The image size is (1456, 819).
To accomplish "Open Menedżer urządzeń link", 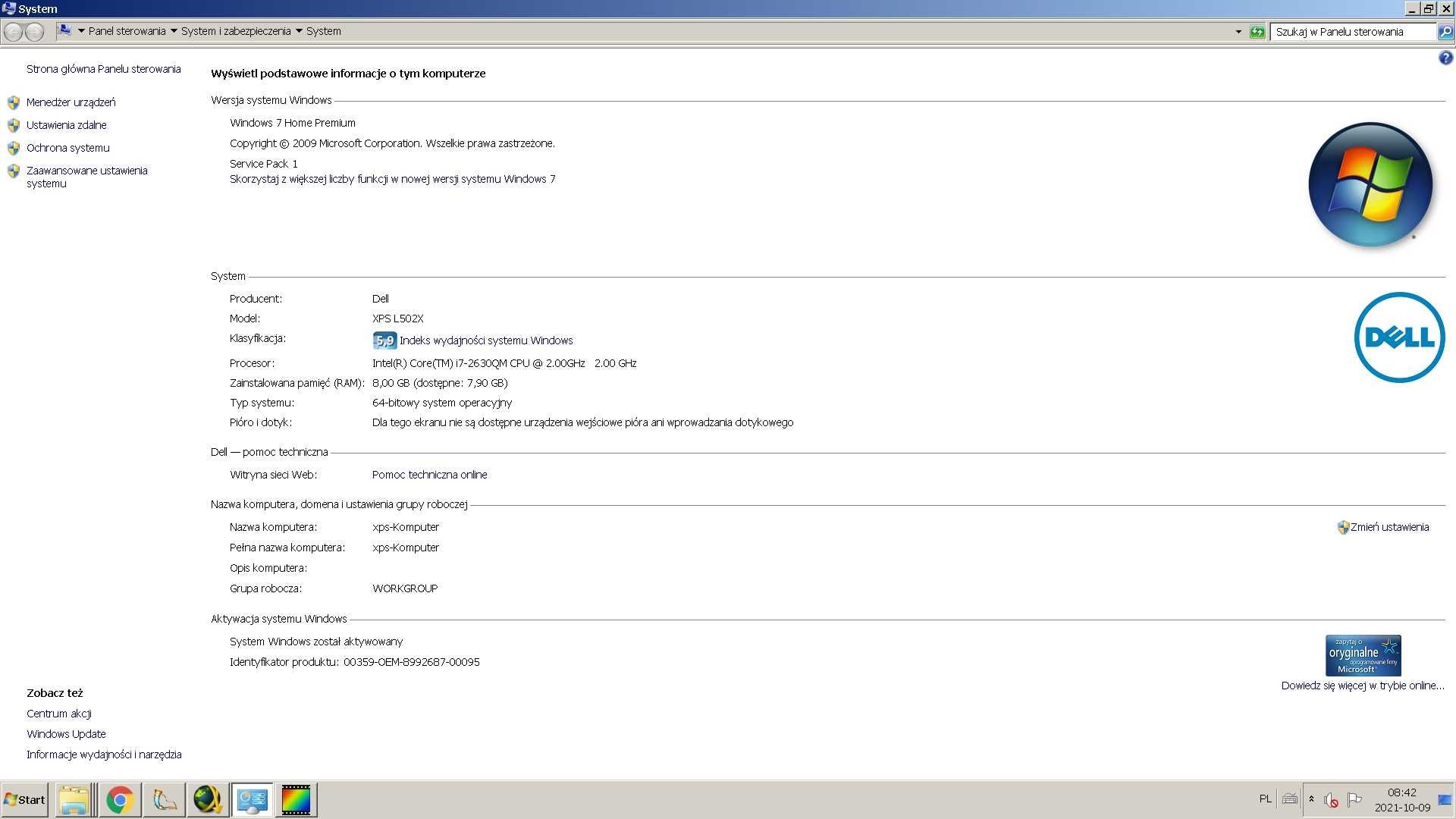I will coord(71,102).
